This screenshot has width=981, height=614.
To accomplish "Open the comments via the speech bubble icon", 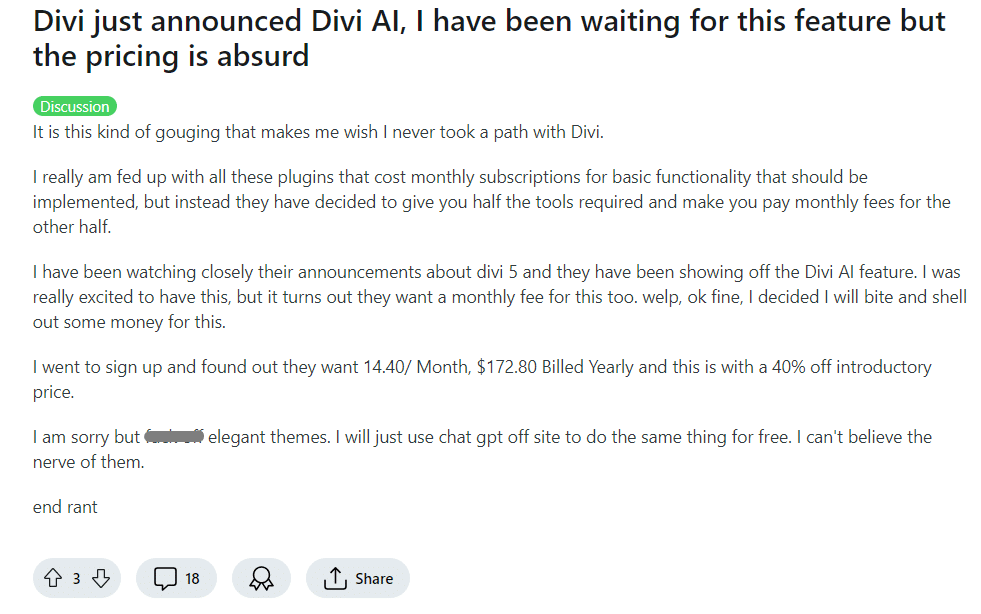I will click(x=166, y=578).
